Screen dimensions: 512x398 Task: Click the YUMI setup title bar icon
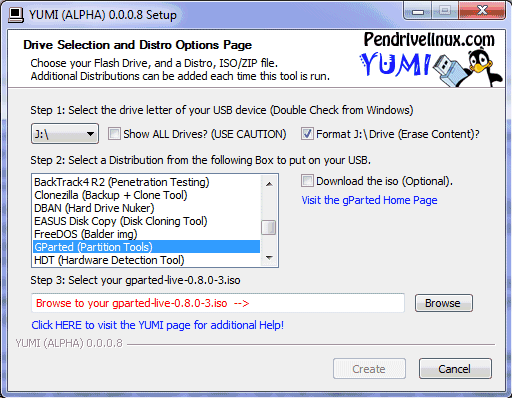[x=16, y=15]
